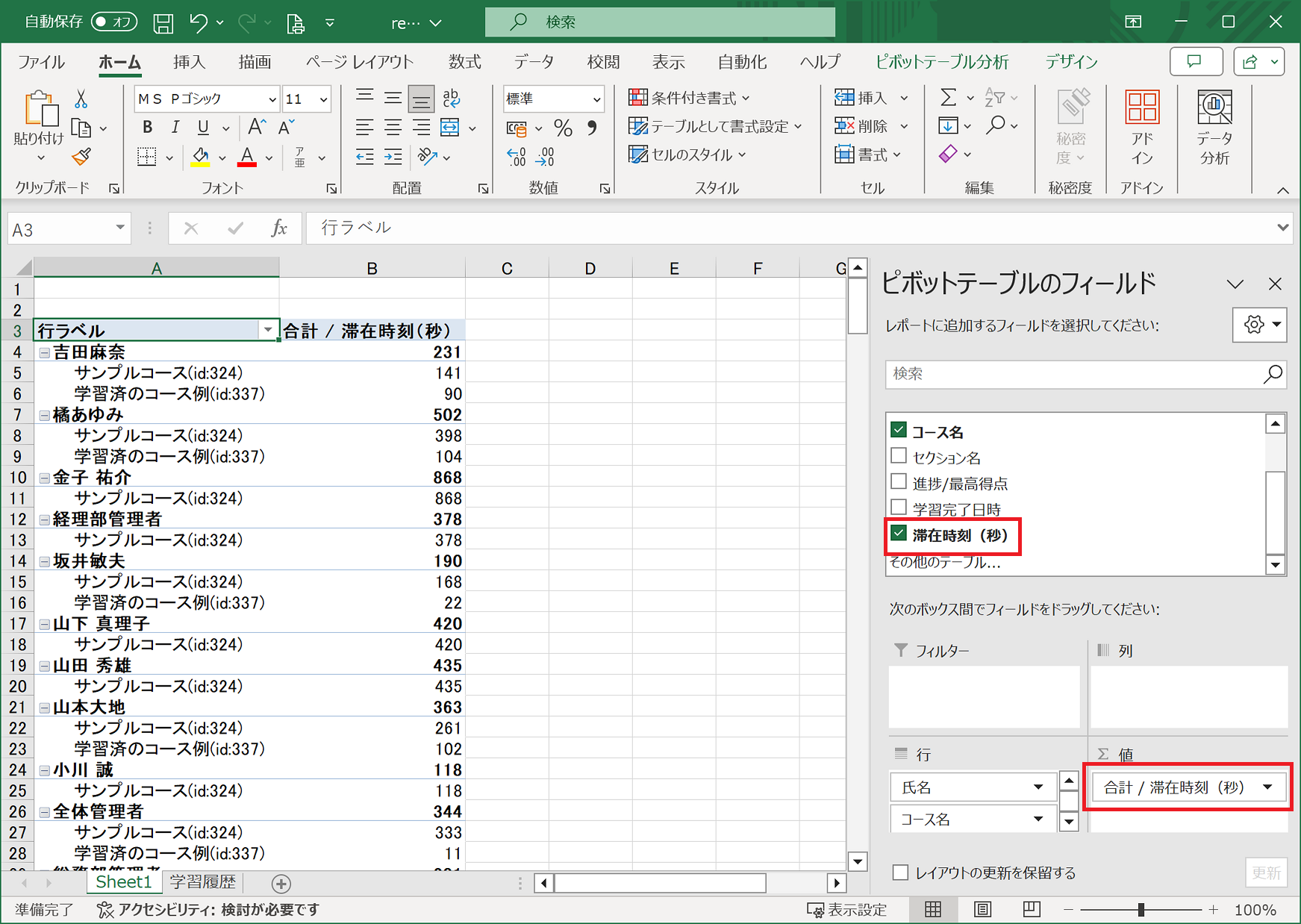Click the Undo arrow icon

coord(199,22)
